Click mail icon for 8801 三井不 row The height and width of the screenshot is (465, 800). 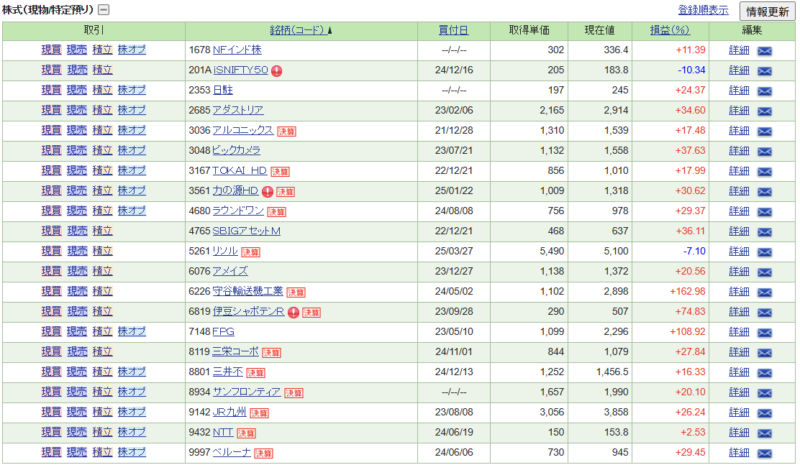click(764, 373)
